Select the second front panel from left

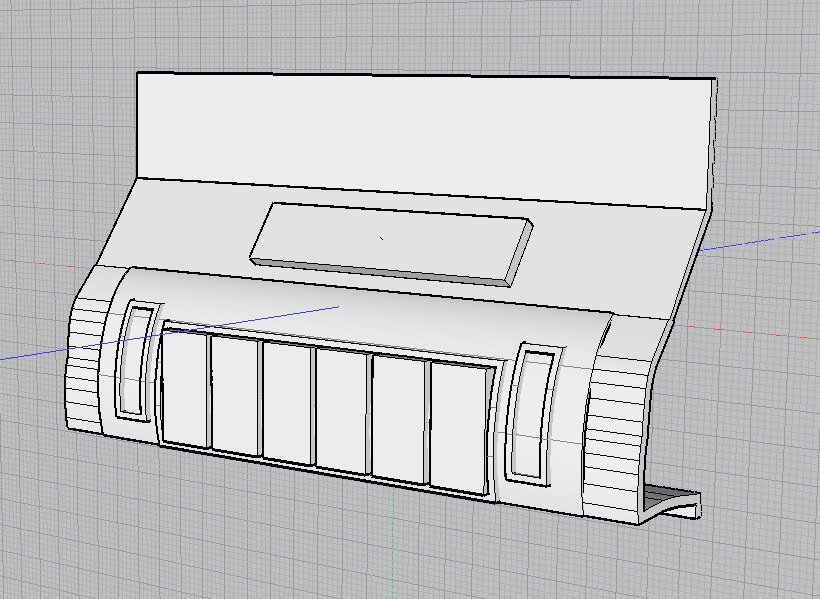point(234,395)
